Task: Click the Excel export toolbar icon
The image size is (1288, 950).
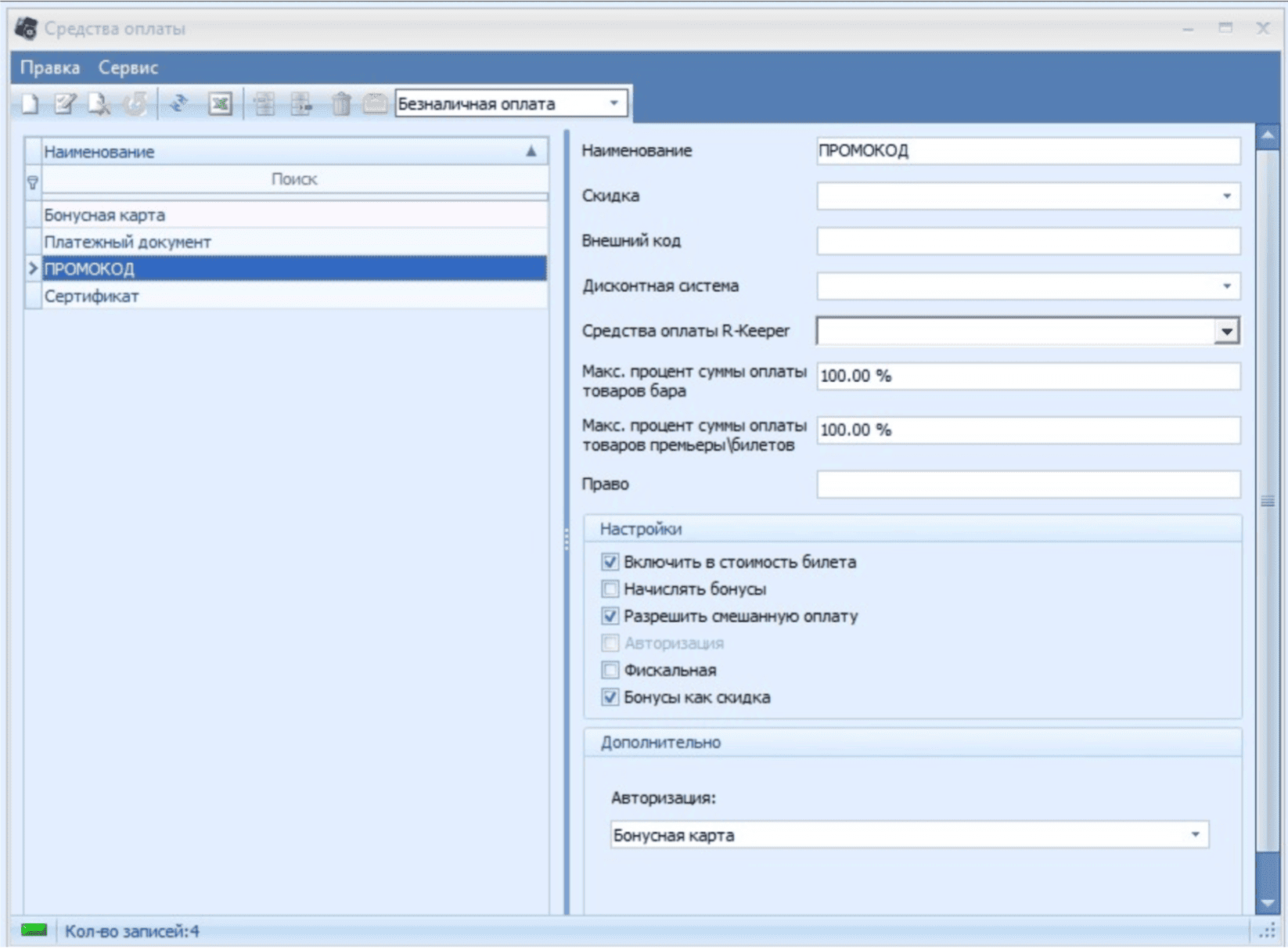Action: click(221, 103)
